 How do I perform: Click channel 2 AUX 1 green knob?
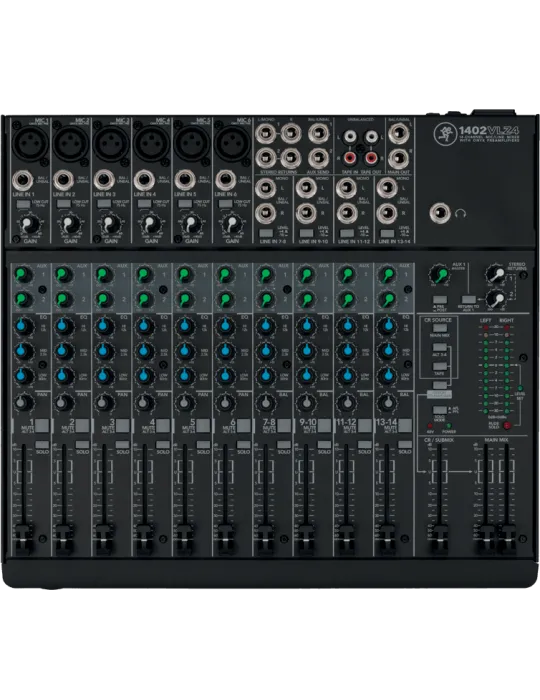63,274
